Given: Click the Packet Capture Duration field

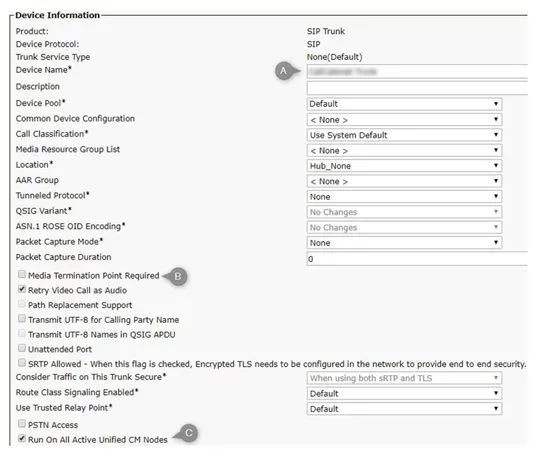Looking at the screenshot, I should pos(417,259).
